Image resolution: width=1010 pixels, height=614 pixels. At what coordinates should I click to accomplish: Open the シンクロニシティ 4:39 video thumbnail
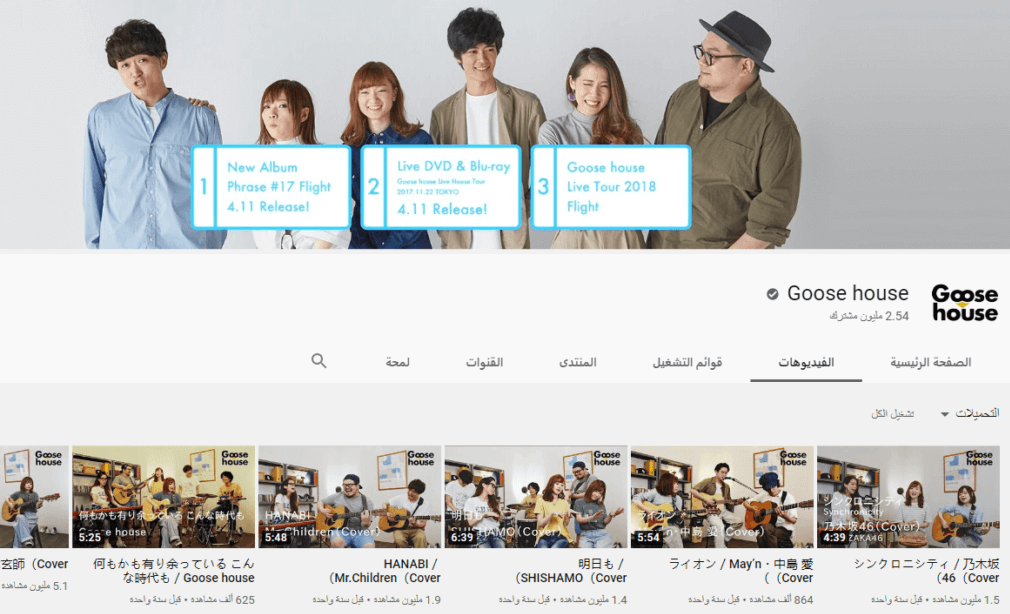[908, 497]
